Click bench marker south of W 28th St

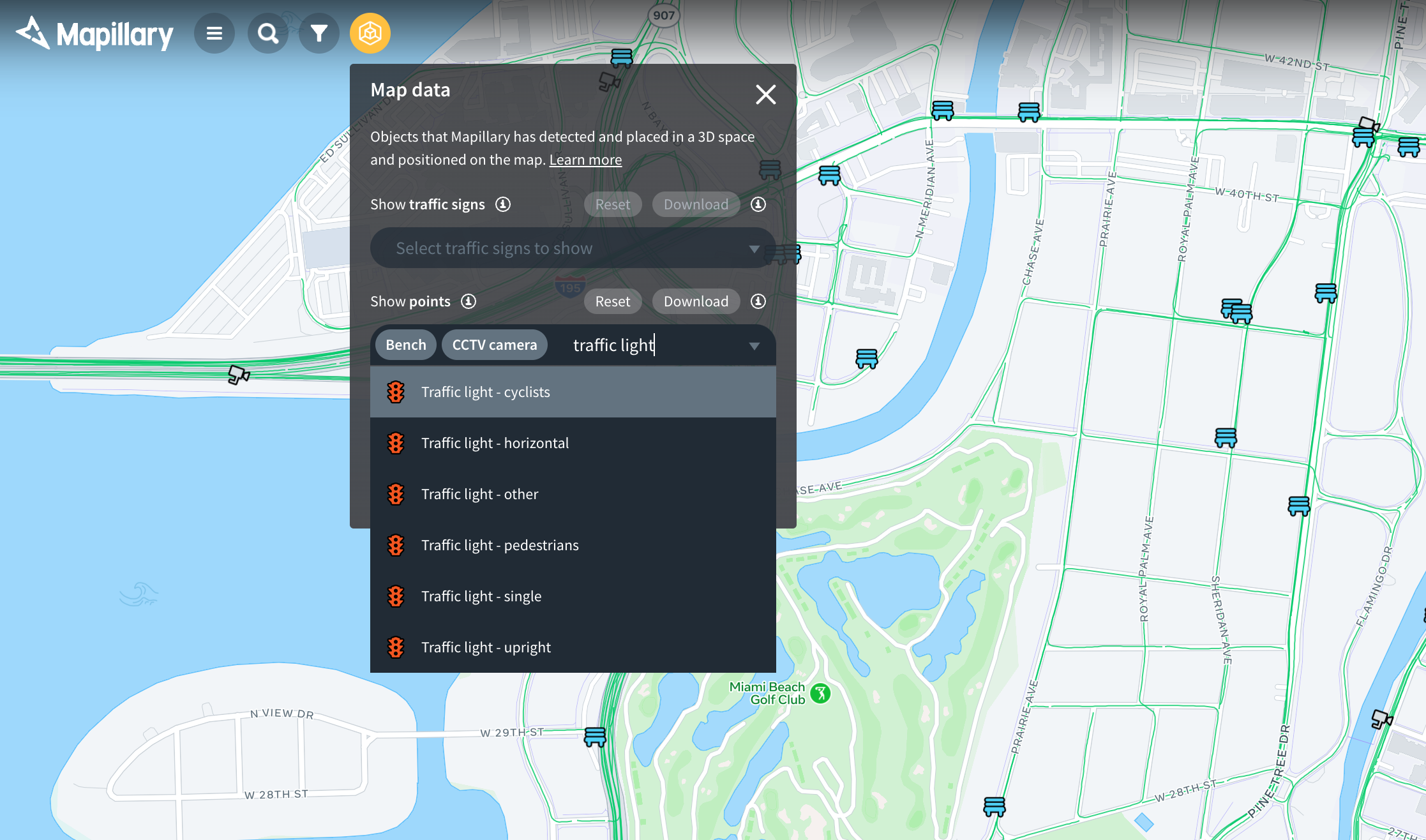[x=994, y=807]
